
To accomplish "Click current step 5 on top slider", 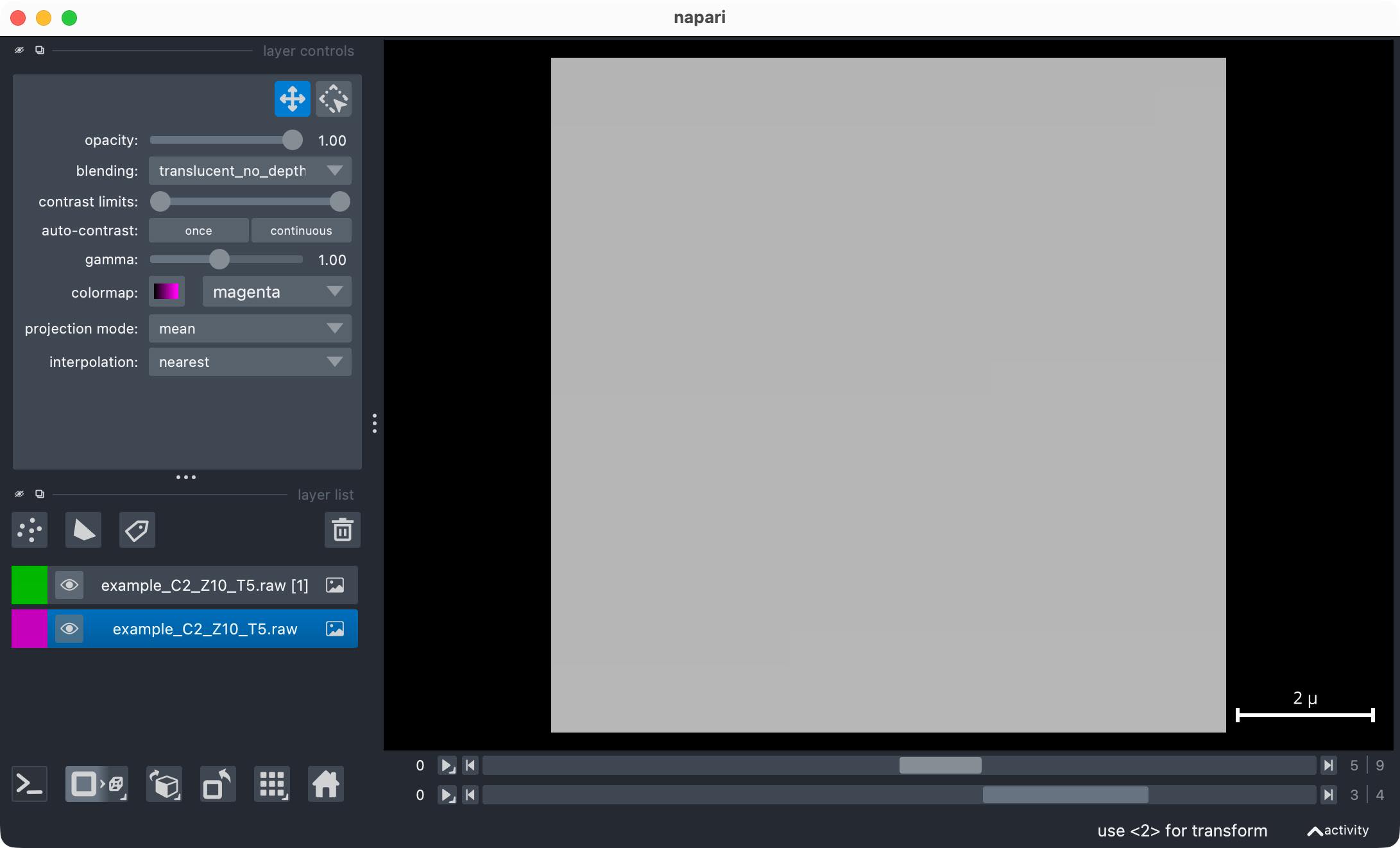I will 1354,765.
